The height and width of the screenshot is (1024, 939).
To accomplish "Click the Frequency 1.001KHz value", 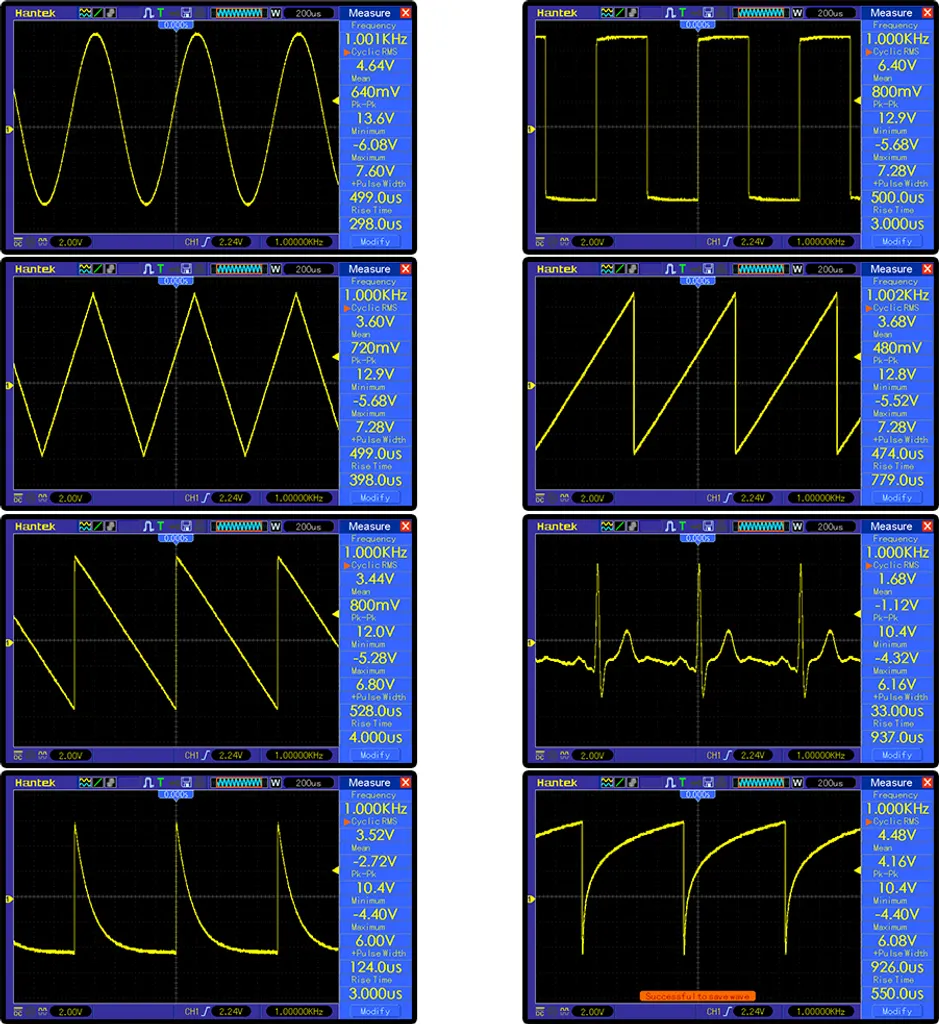I will point(375,39).
